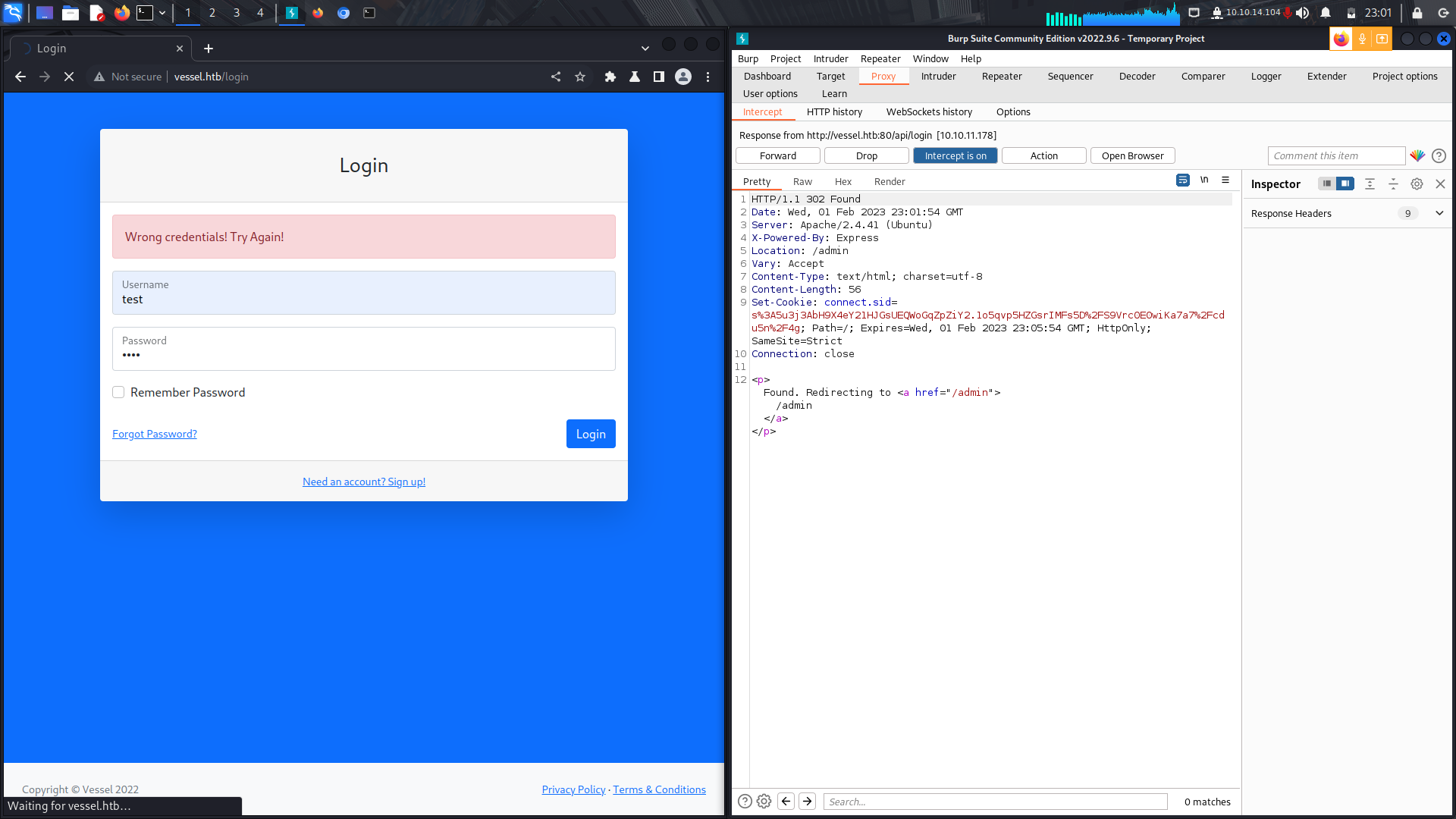1456x819 pixels.
Task: Toggle the 'Intercept is on' button
Action: (955, 155)
